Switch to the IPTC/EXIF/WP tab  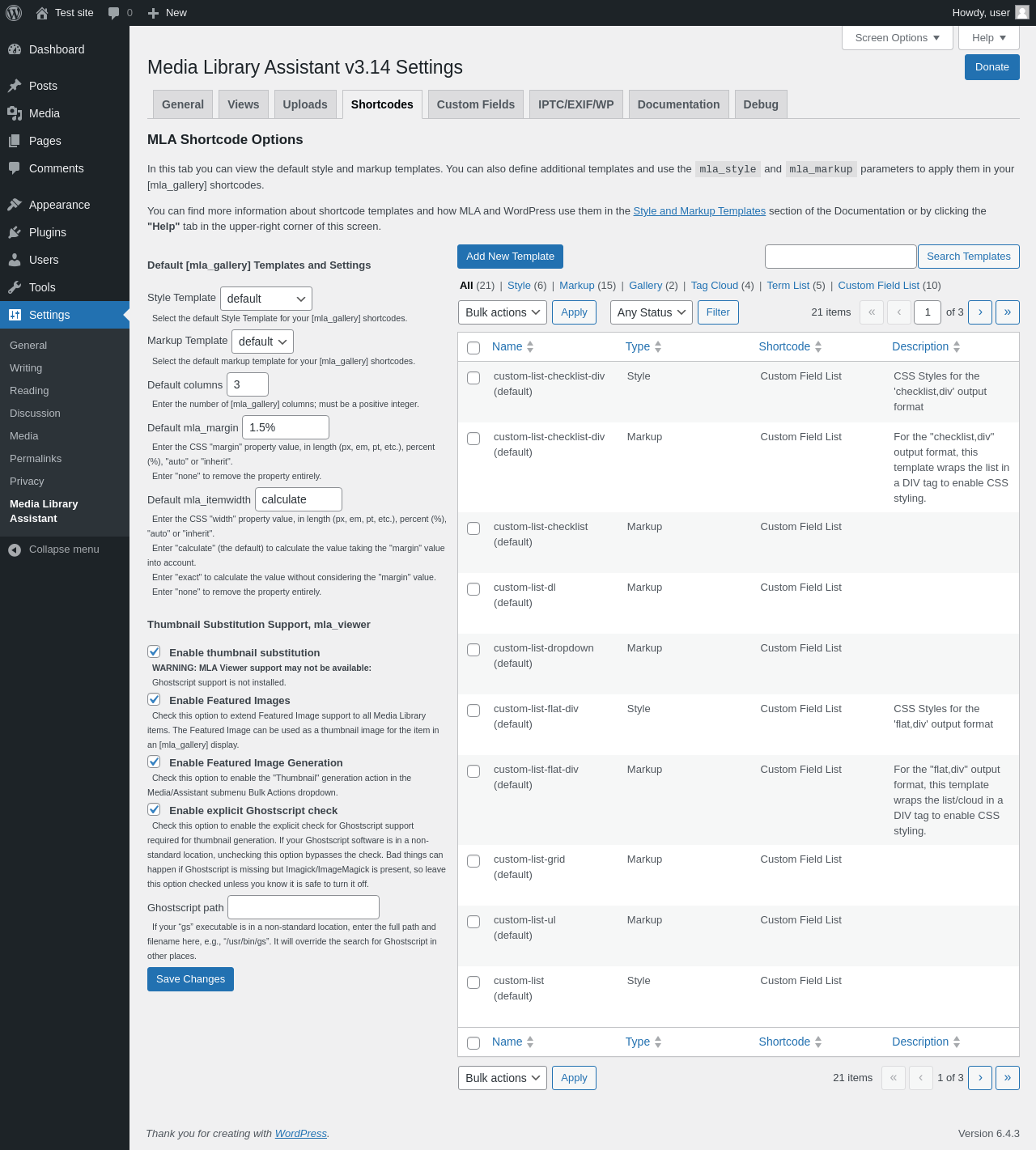coord(576,104)
